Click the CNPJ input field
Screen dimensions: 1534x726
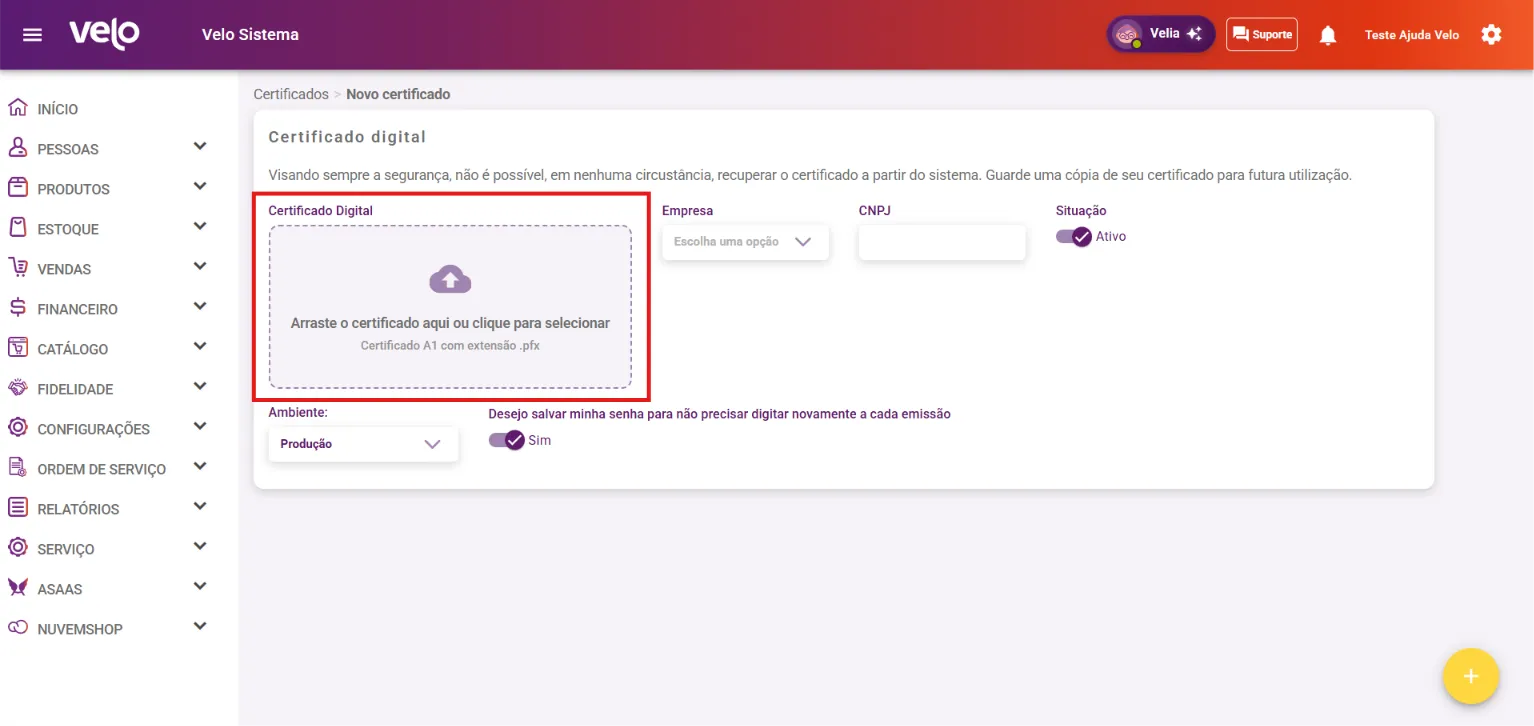[942, 242]
